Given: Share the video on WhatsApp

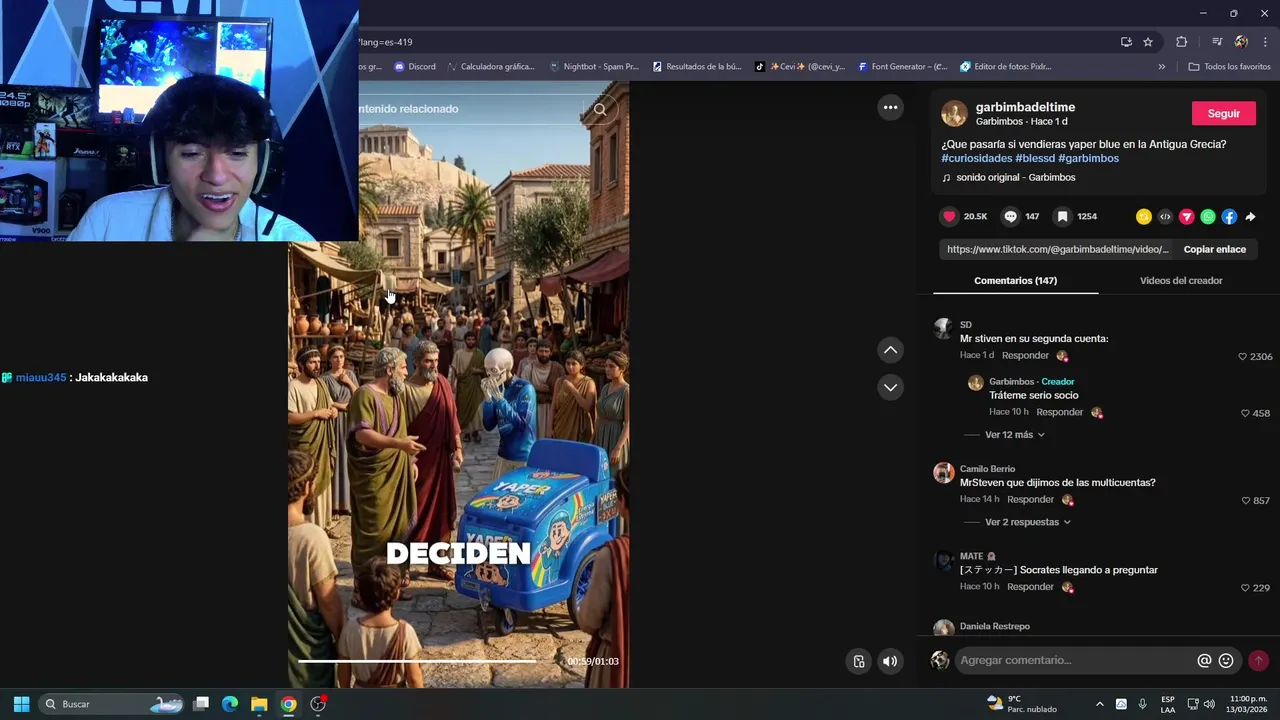Looking at the screenshot, I should tap(1208, 216).
